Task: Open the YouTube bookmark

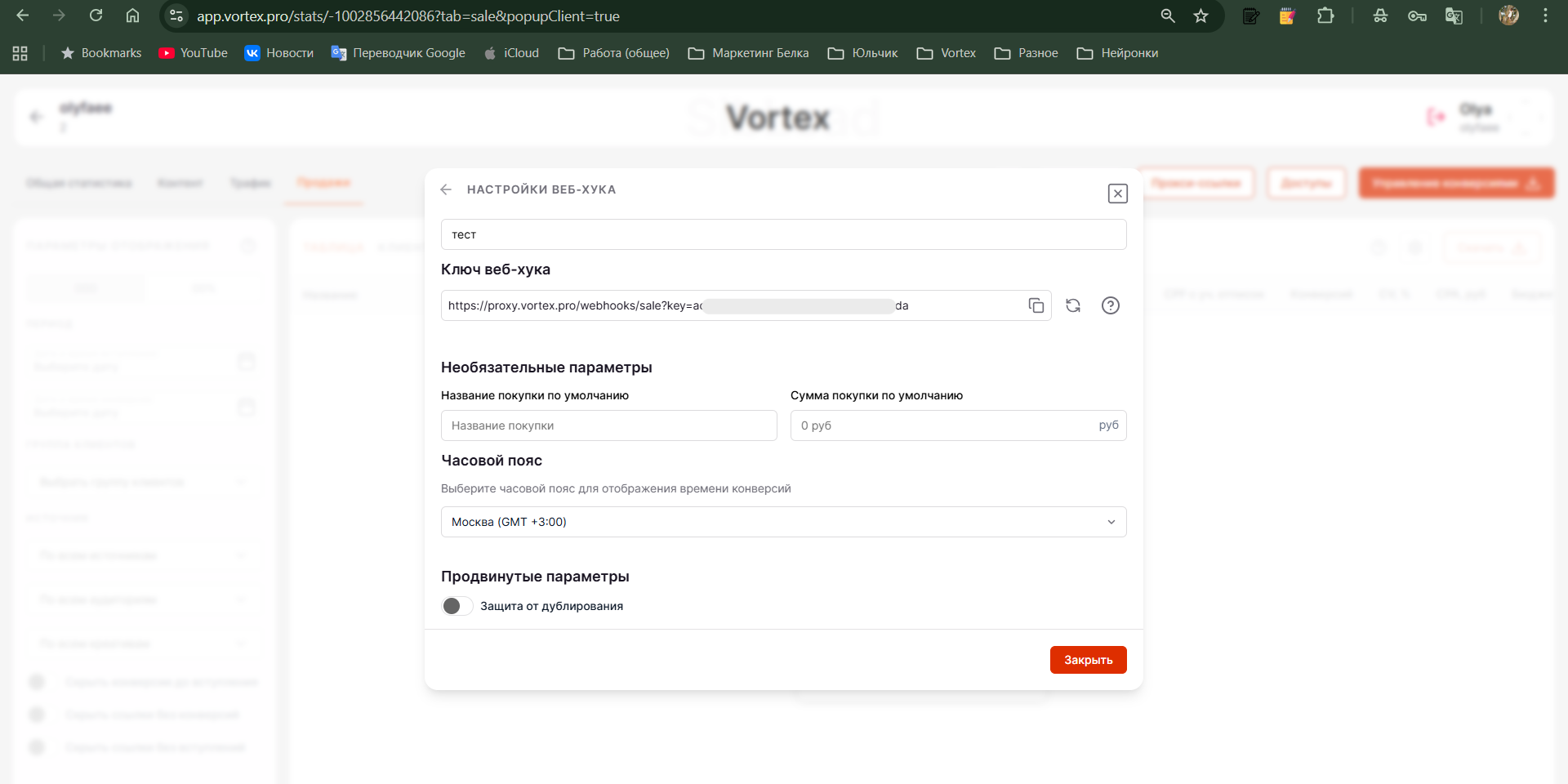Action: 194,53
